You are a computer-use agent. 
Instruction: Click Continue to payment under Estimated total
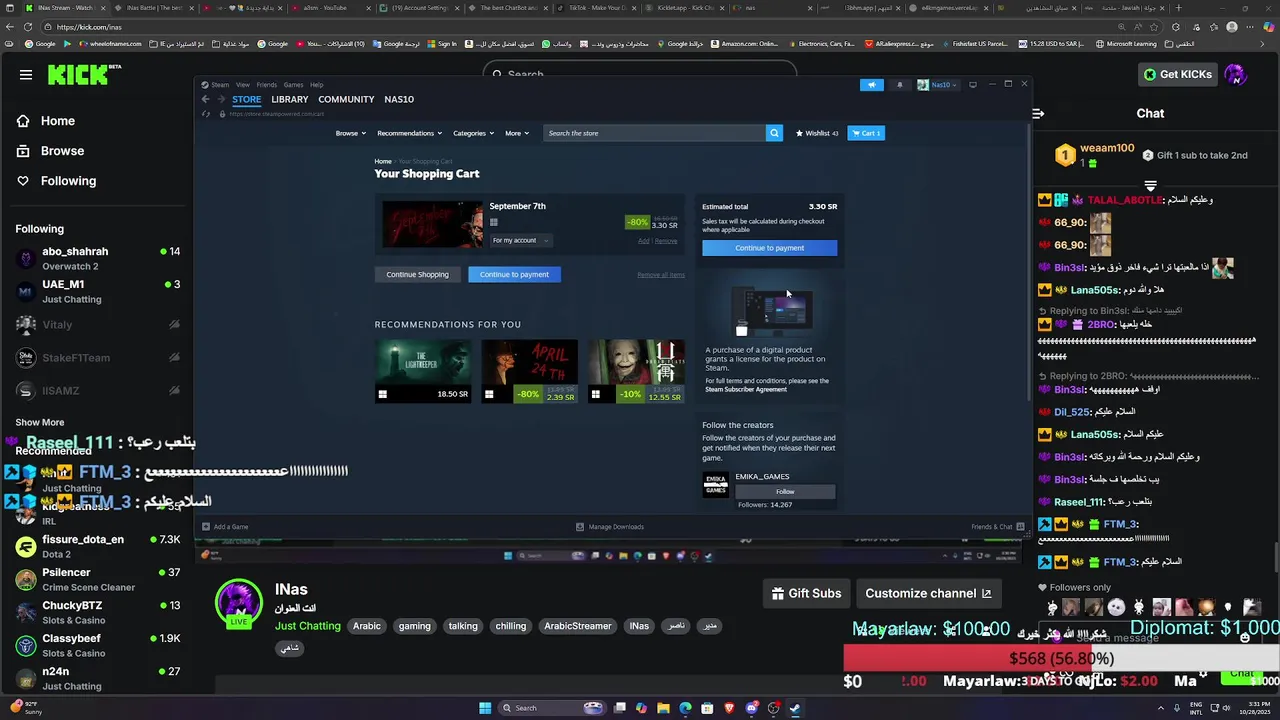(x=769, y=248)
